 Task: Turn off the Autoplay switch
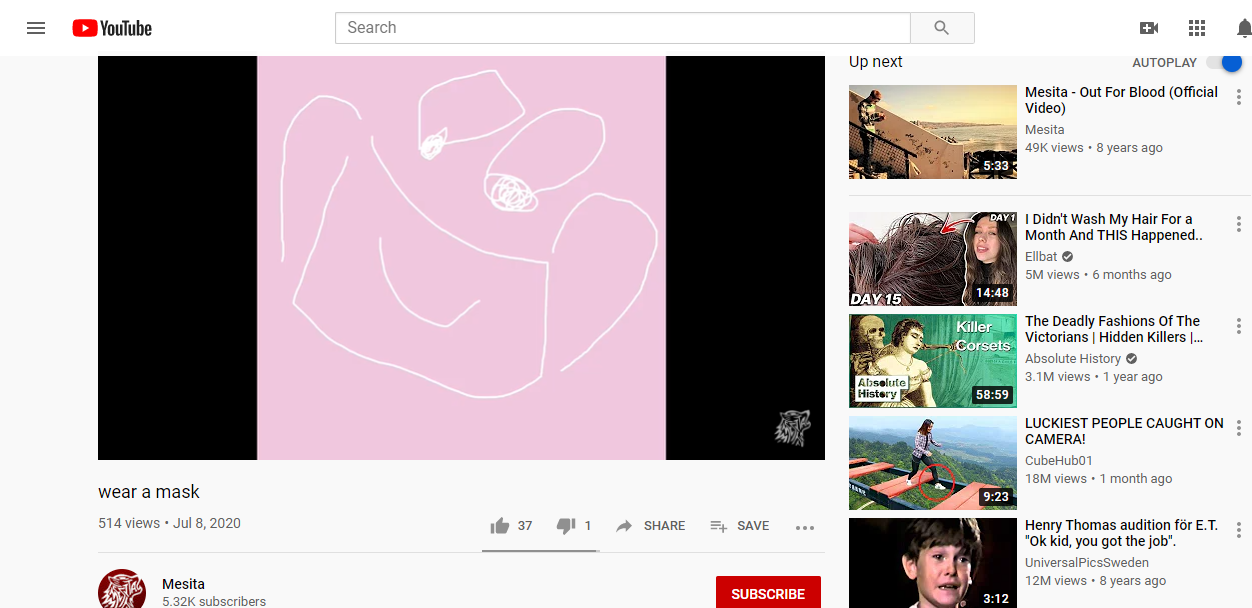1224,63
